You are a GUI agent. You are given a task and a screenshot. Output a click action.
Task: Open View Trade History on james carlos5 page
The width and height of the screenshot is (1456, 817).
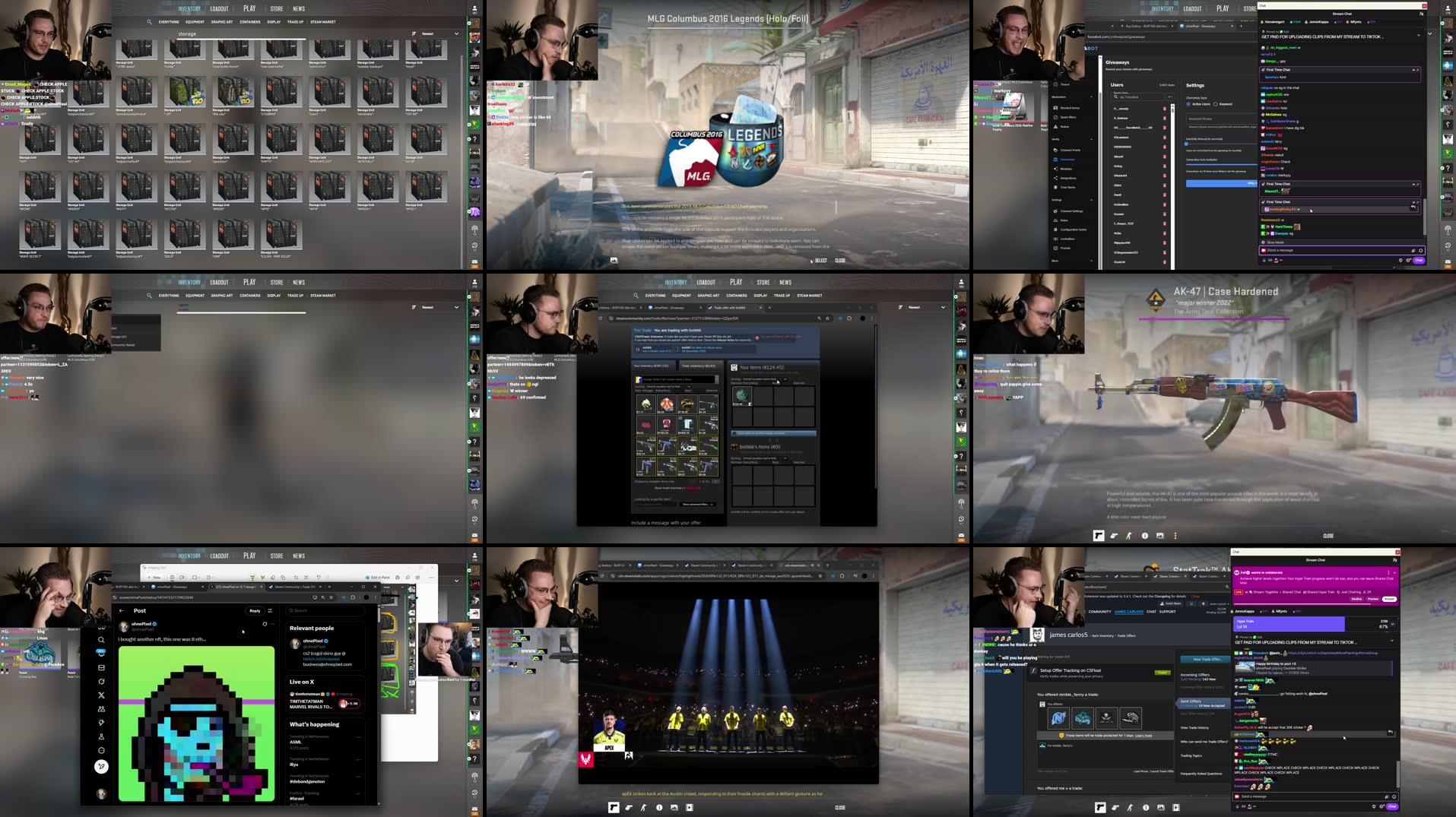coord(1194,727)
